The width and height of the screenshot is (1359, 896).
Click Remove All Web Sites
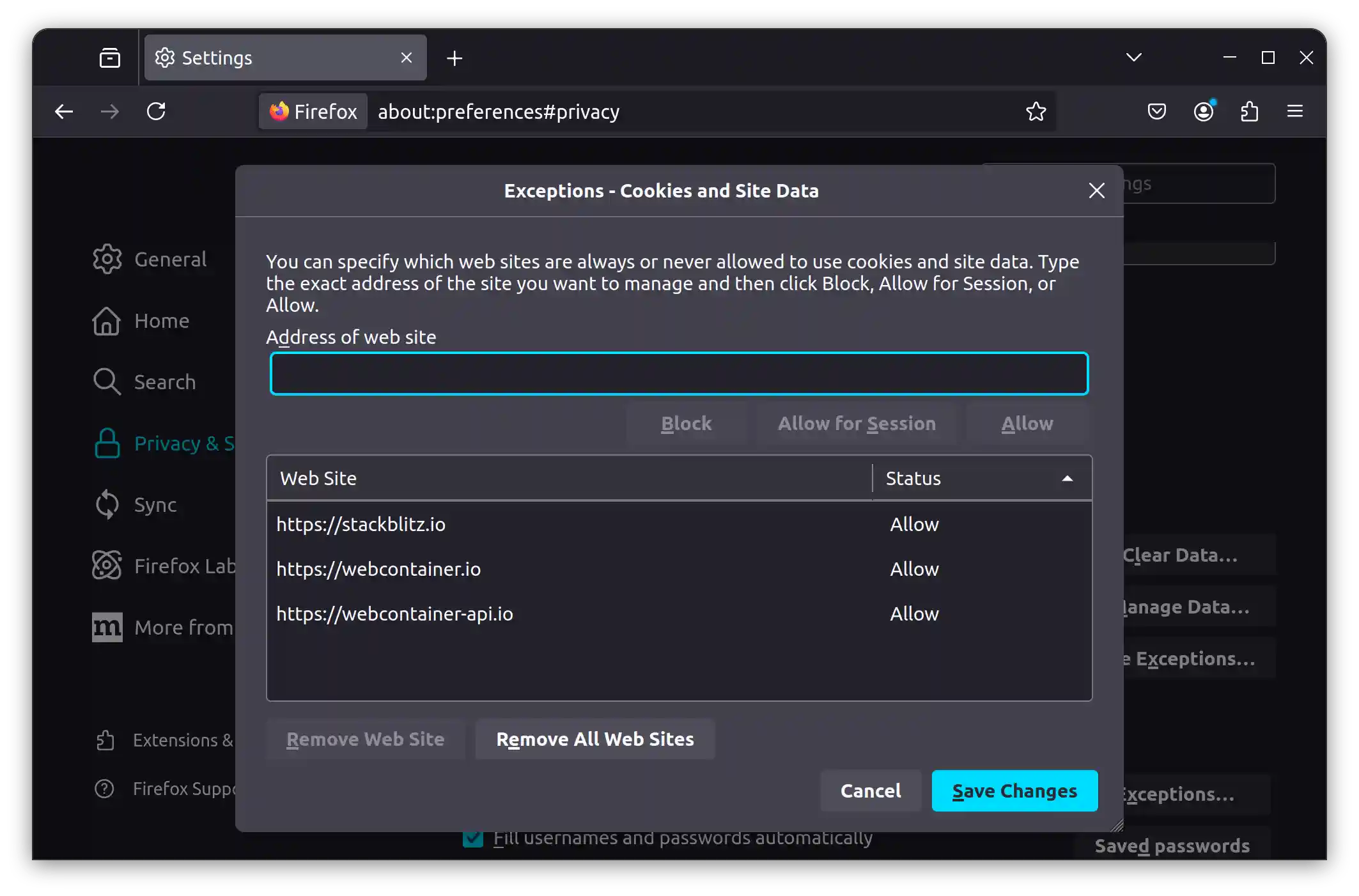594,739
